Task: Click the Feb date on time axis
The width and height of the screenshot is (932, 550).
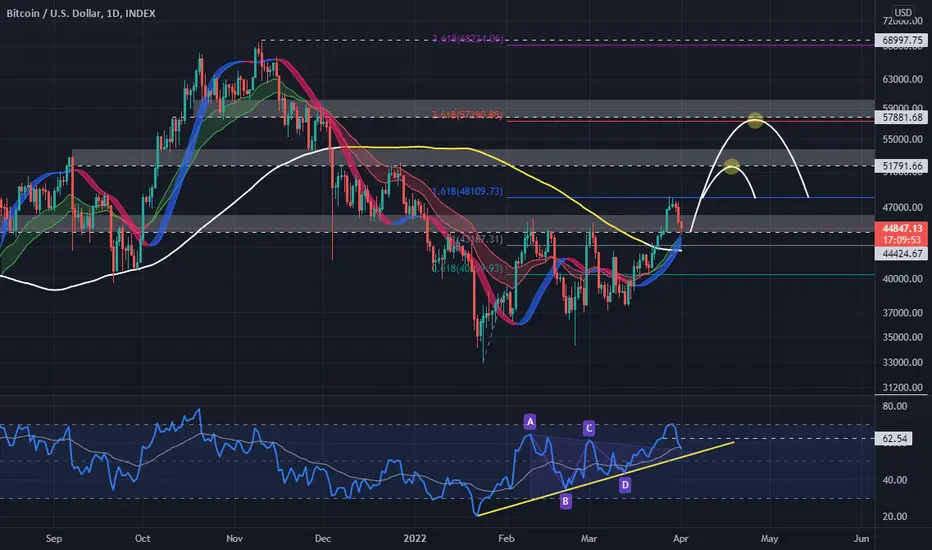Action: (x=506, y=539)
